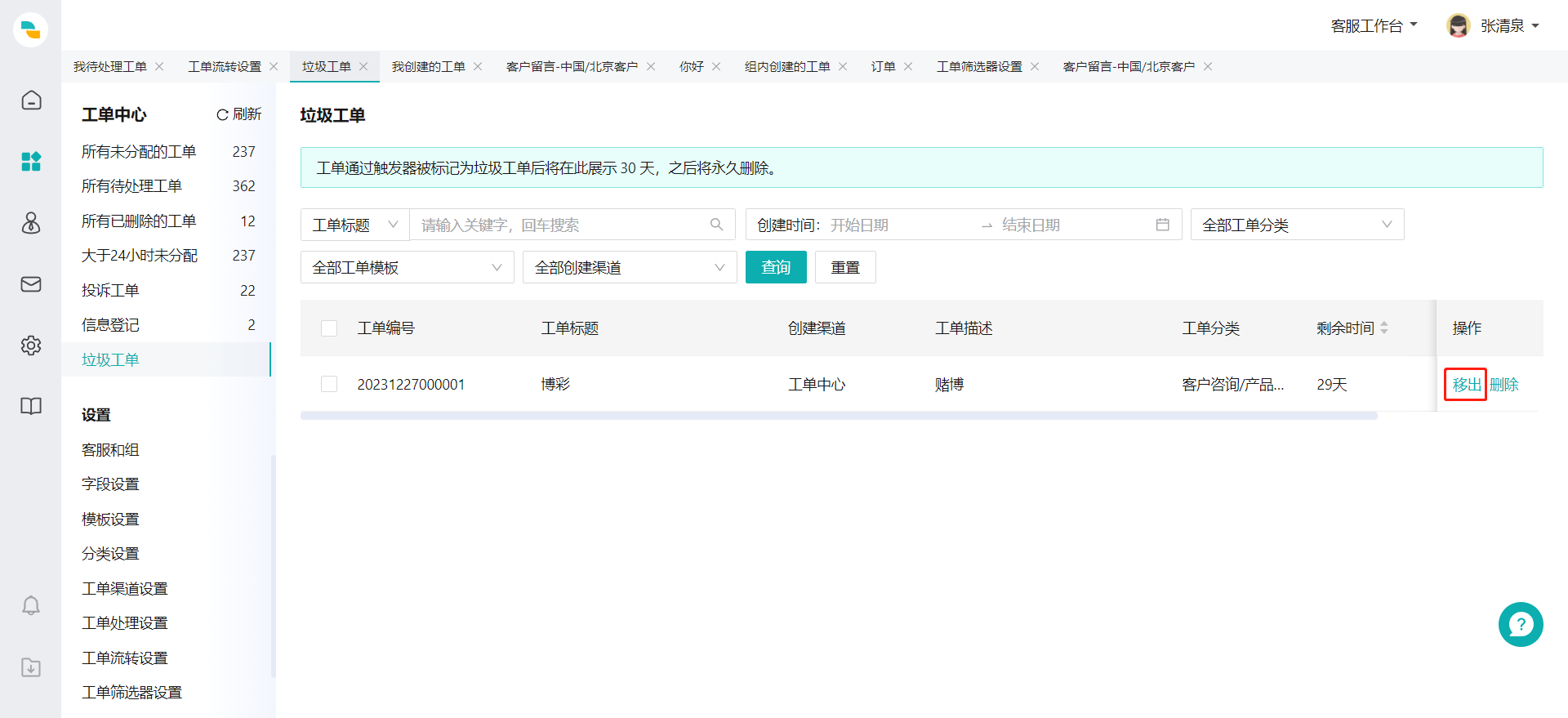
Task: Click the sidebar vertical scrollbar
Action: click(x=274, y=566)
